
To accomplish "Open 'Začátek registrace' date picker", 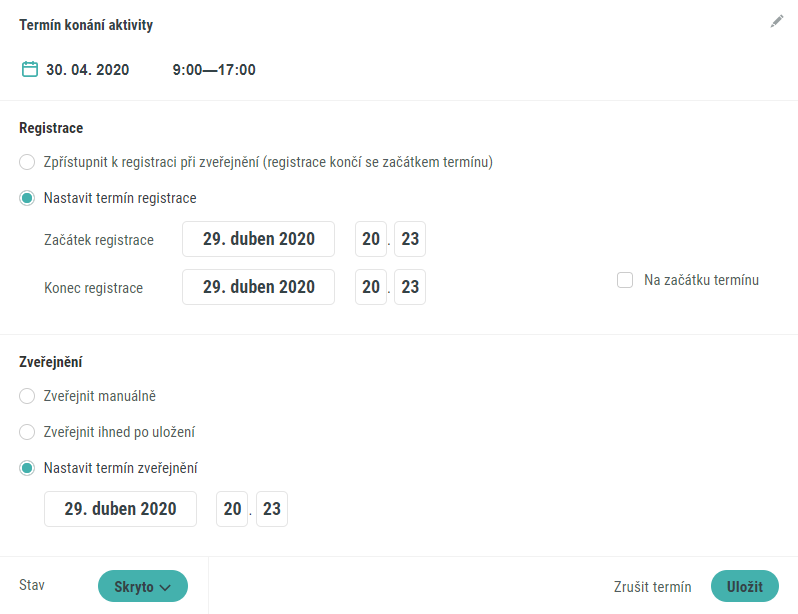I will pos(259,239).
